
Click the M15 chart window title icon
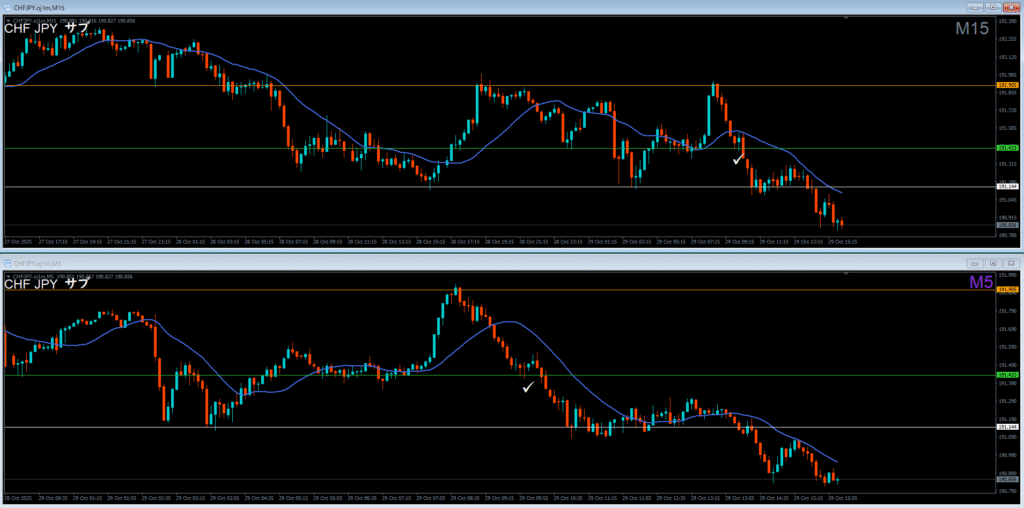tap(8, 8)
